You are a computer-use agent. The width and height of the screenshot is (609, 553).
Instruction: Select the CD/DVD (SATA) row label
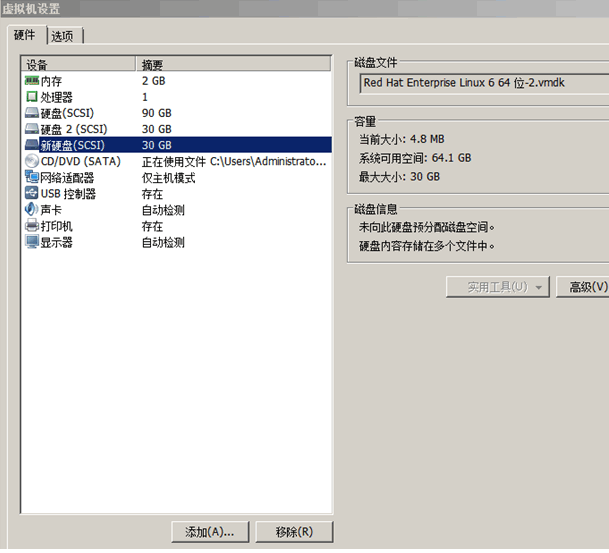(x=81, y=161)
